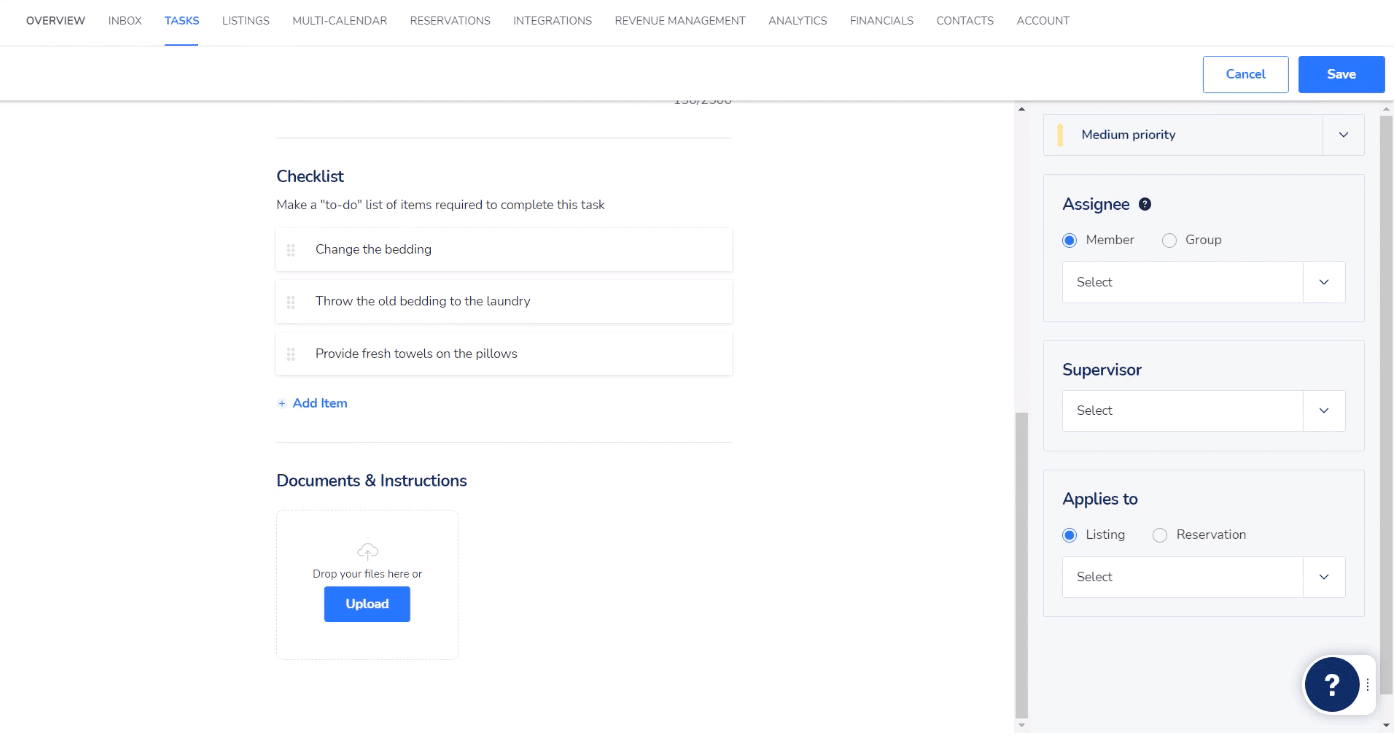Click the Upload button

(367, 604)
